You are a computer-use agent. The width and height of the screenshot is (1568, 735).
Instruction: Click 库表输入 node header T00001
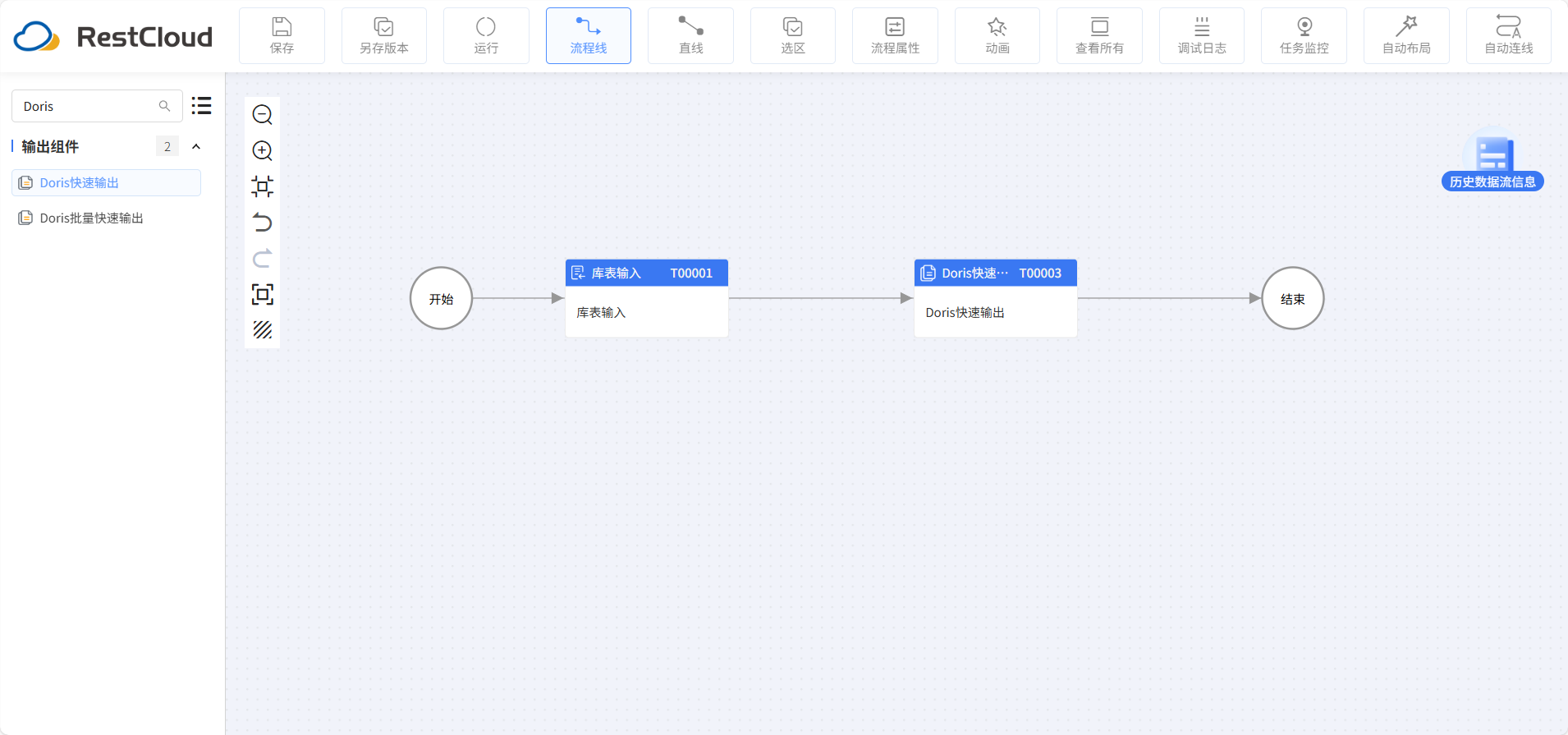pyautogui.click(x=647, y=273)
